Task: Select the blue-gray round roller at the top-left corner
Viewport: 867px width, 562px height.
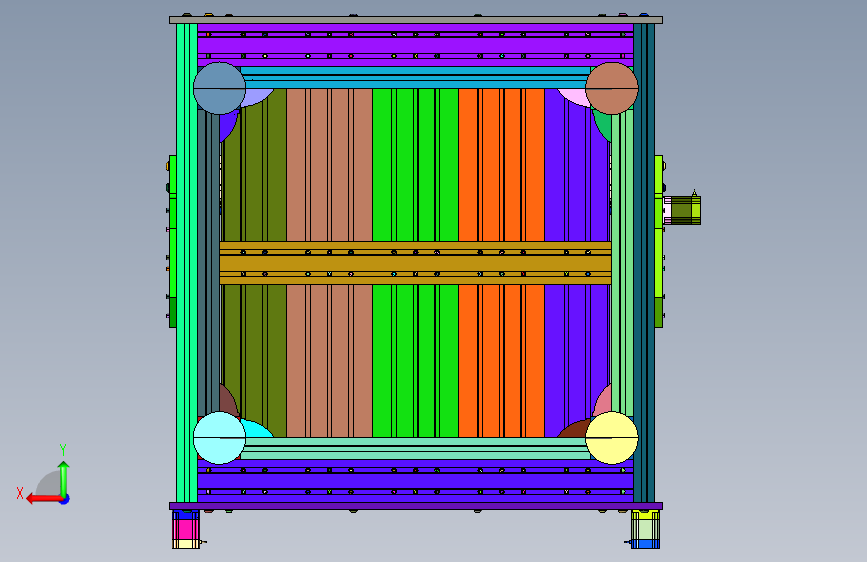Action: click(x=220, y=89)
